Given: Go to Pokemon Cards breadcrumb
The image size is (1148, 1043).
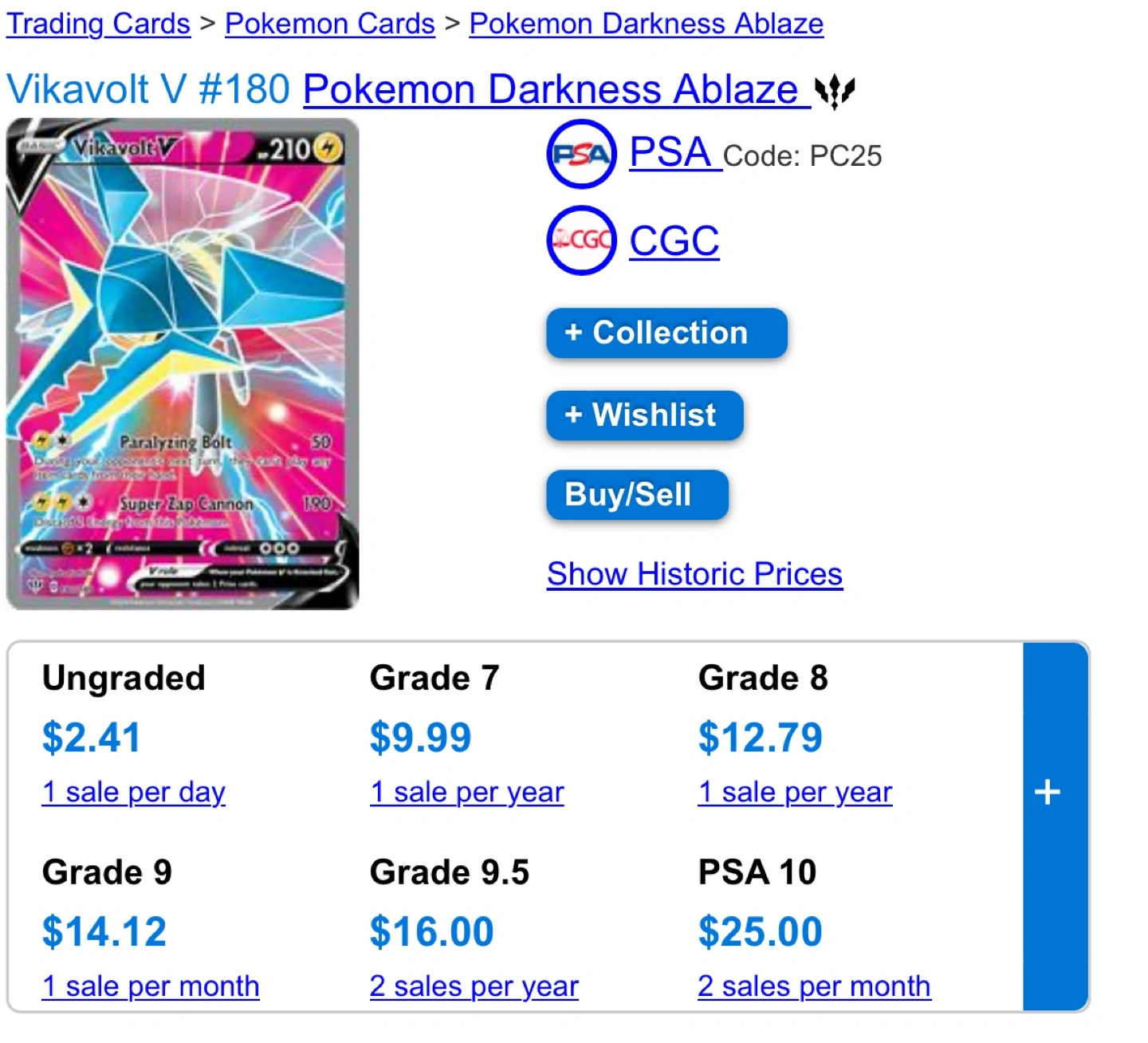Looking at the screenshot, I should point(330,23).
